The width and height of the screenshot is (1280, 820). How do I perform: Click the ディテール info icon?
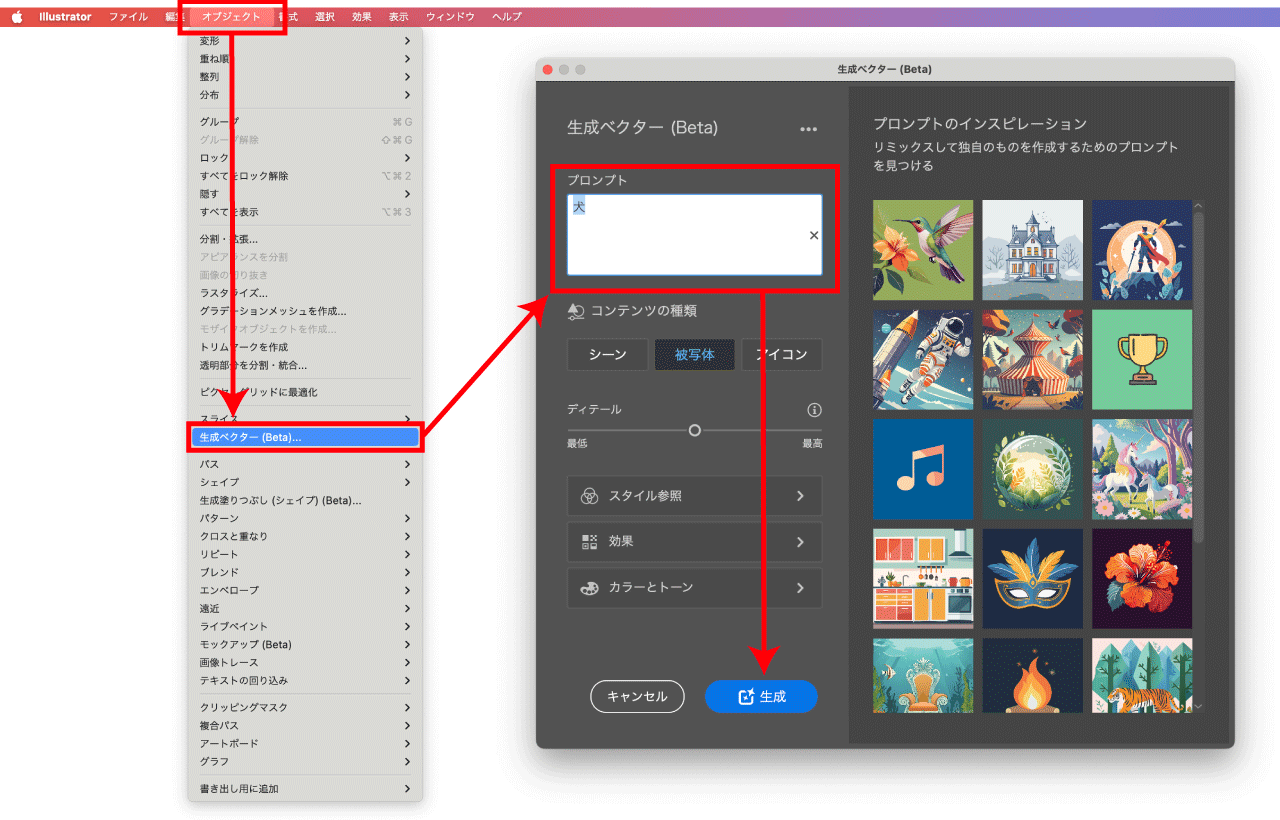[x=814, y=410]
